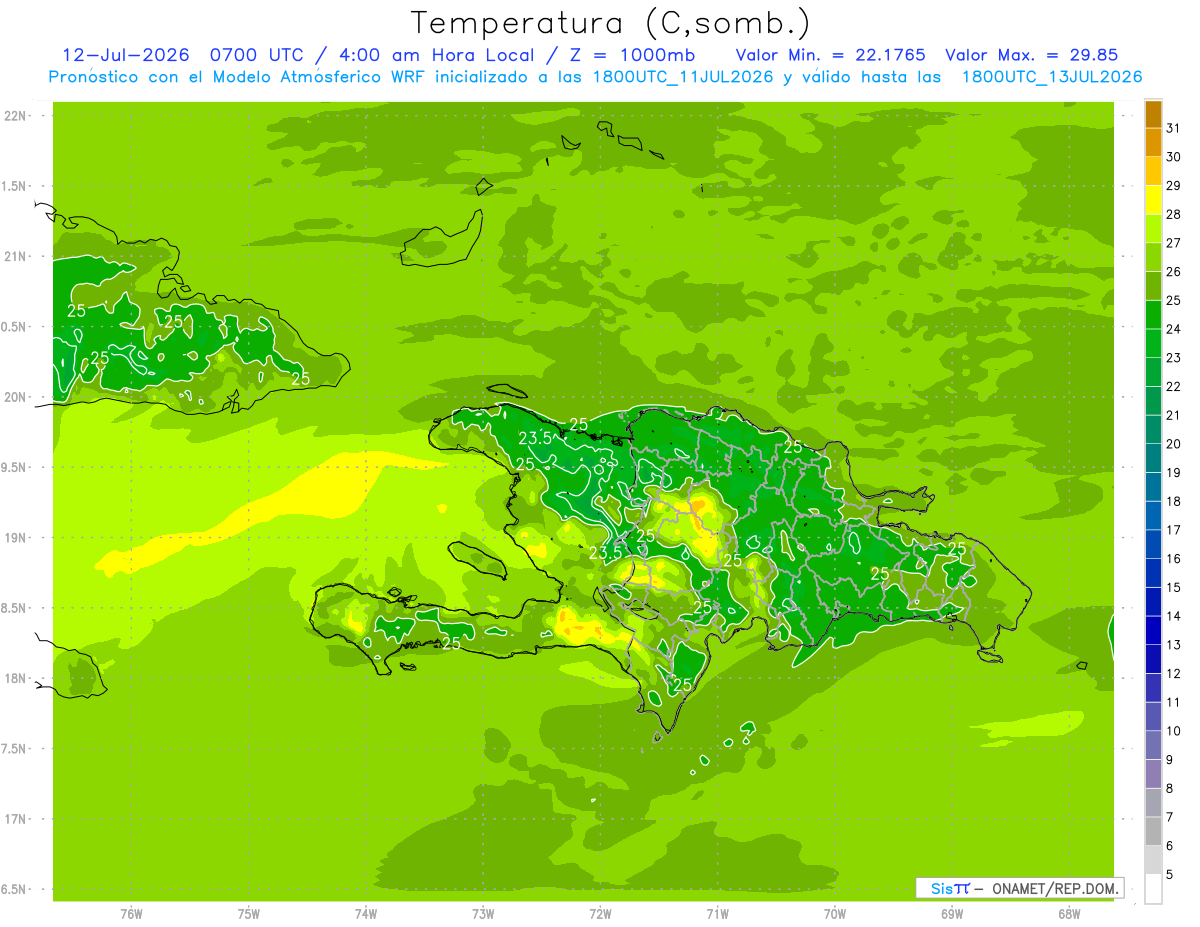Image resolution: width=1200 pixels, height=927 pixels.
Task: Click the '5' colorbar scale label
Action: [x=1170, y=875]
